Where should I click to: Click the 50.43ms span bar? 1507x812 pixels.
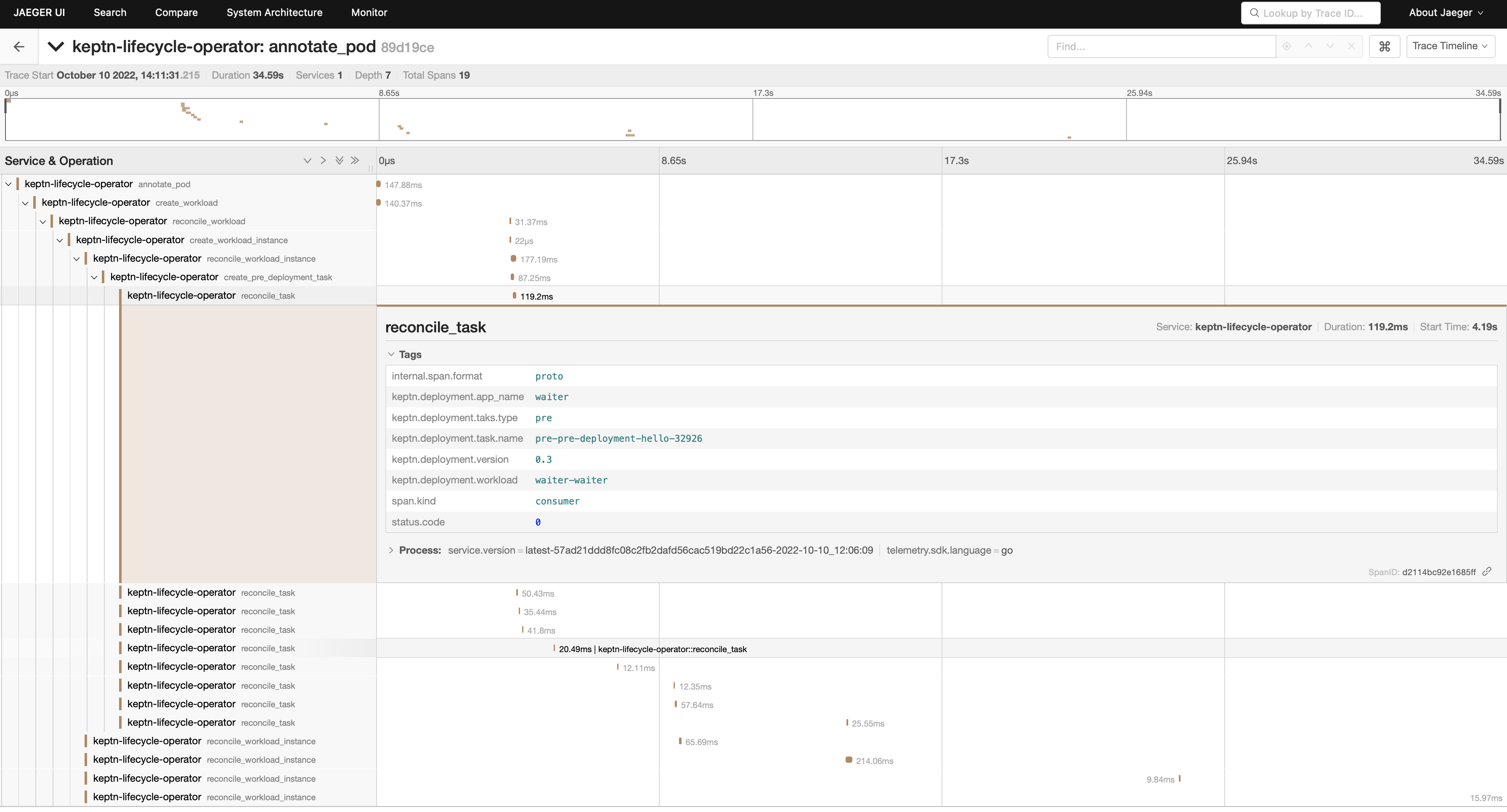[517, 593]
